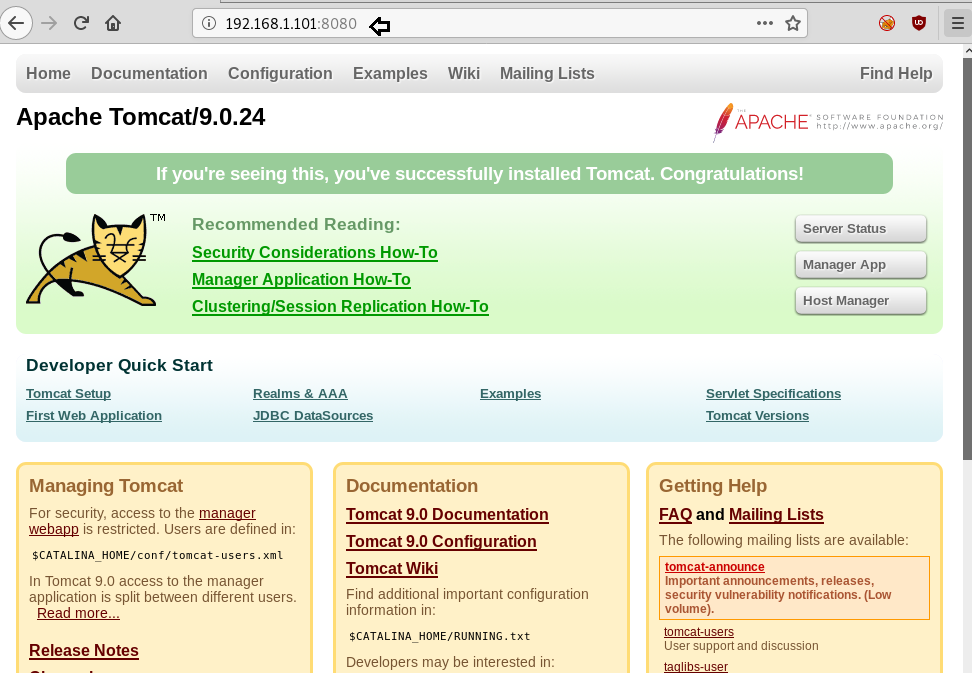This screenshot has height=673, width=972.
Task: Open the Tomcat Wiki link
Action: pos(392,569)
